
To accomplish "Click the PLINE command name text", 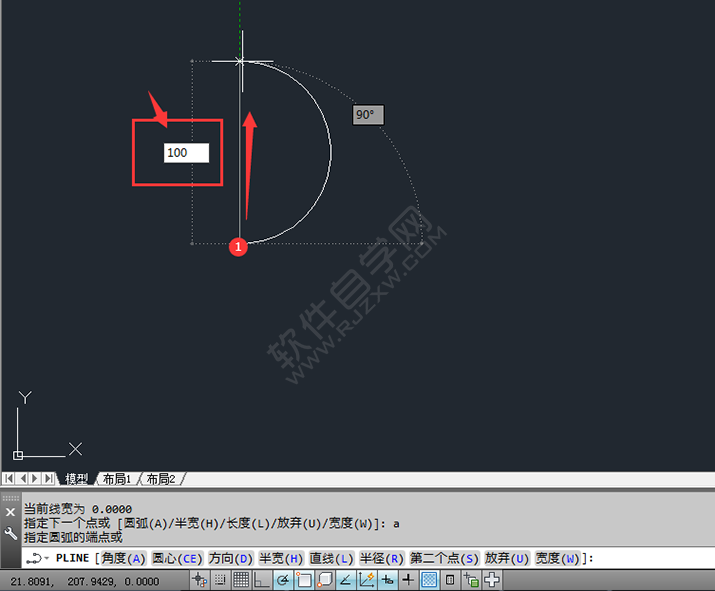I will (x=73, y=558).
